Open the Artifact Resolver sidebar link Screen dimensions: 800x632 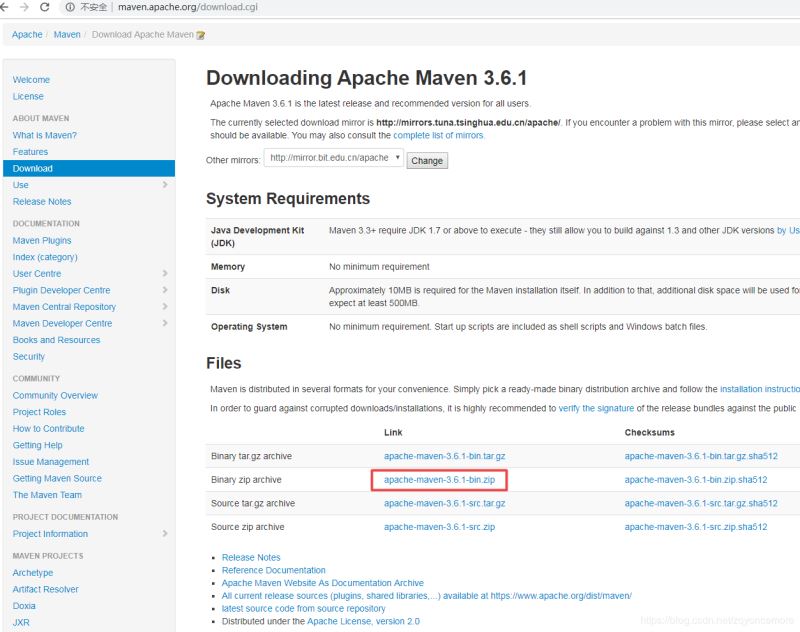point(45,589)
